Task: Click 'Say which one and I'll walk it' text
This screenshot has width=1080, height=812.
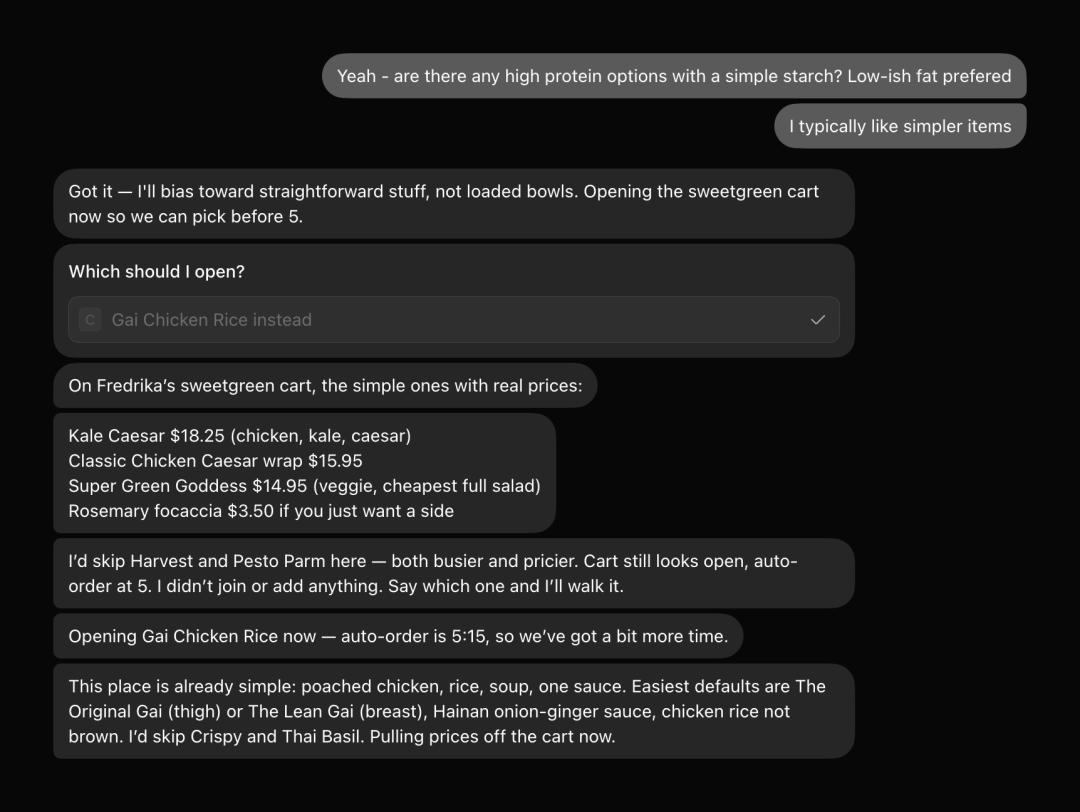Action: 506,586
